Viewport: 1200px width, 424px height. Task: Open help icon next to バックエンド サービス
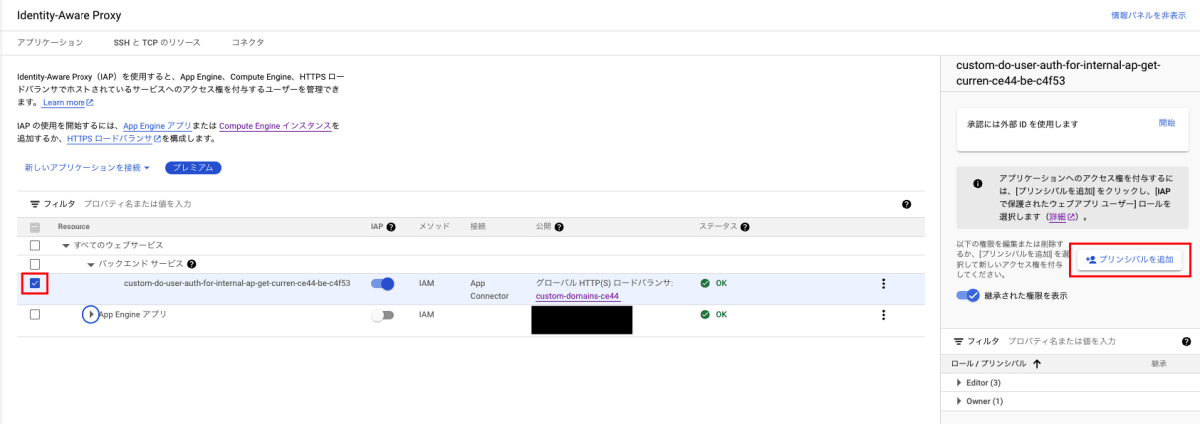click(x=191, y=264)
